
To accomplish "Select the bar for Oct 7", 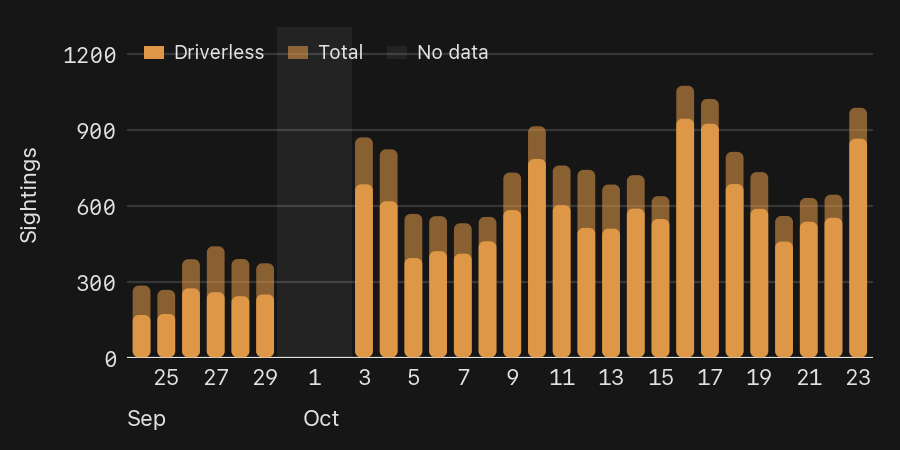I will tap(463, 290).
